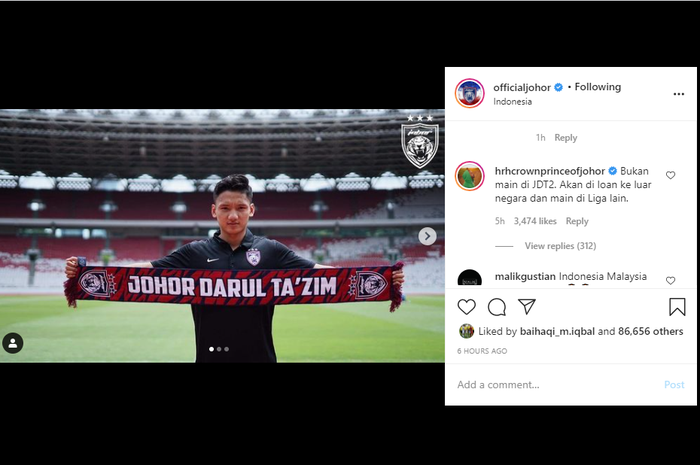Reply to the hrhcrownprinceofjohor comment
This screenshot has height=465, width=700.
click(577, 221)
